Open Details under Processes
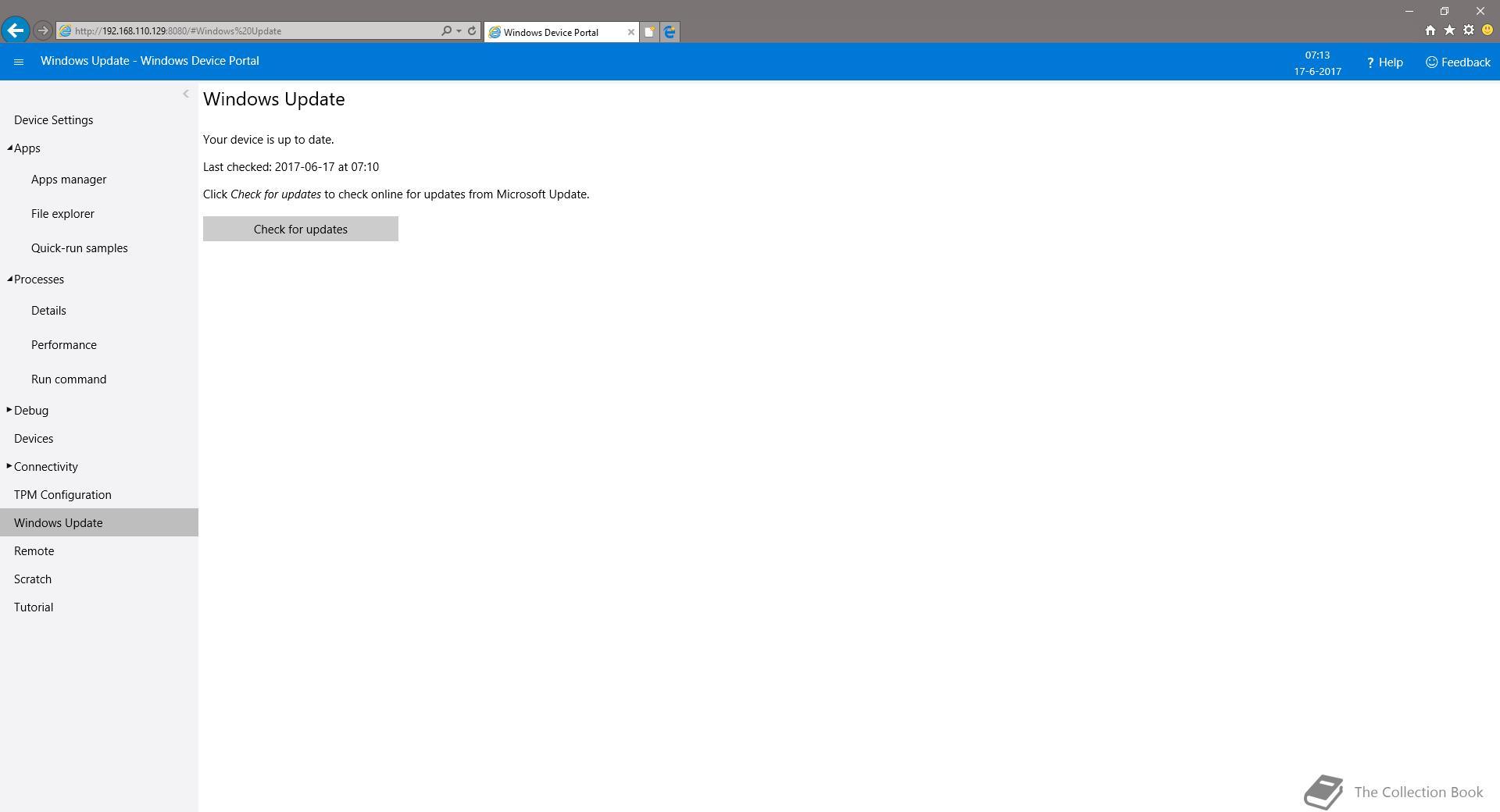The image size is (1500, 812). (48, 311)
